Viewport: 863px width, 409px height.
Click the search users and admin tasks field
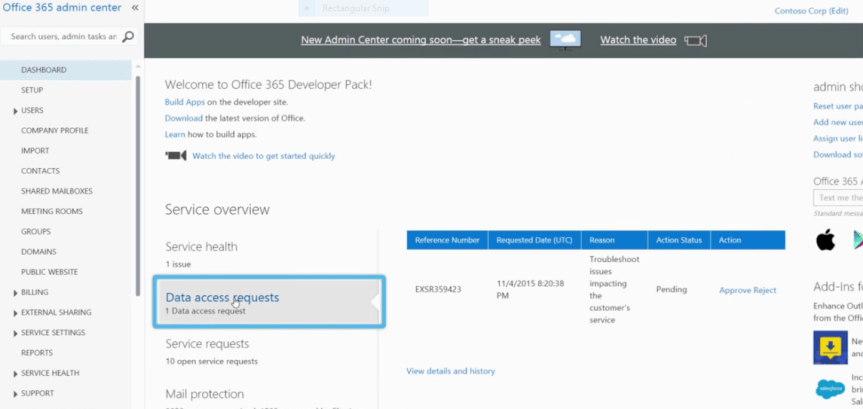pyautogui.click(x=62, y=36)
